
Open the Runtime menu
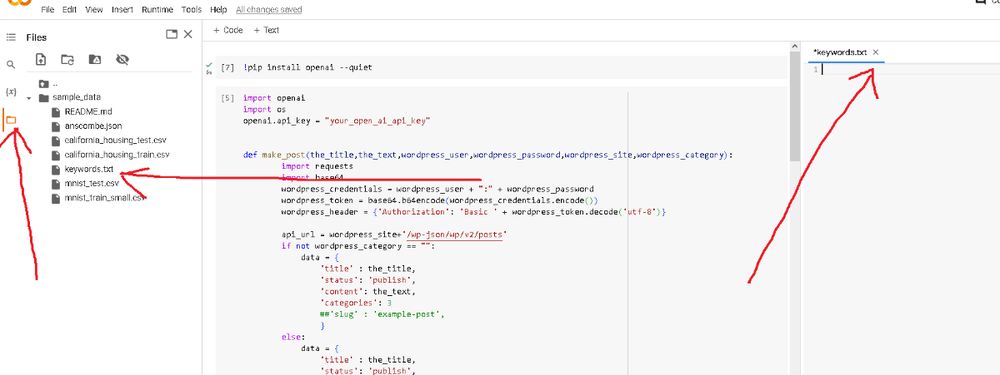pos(157,10)
